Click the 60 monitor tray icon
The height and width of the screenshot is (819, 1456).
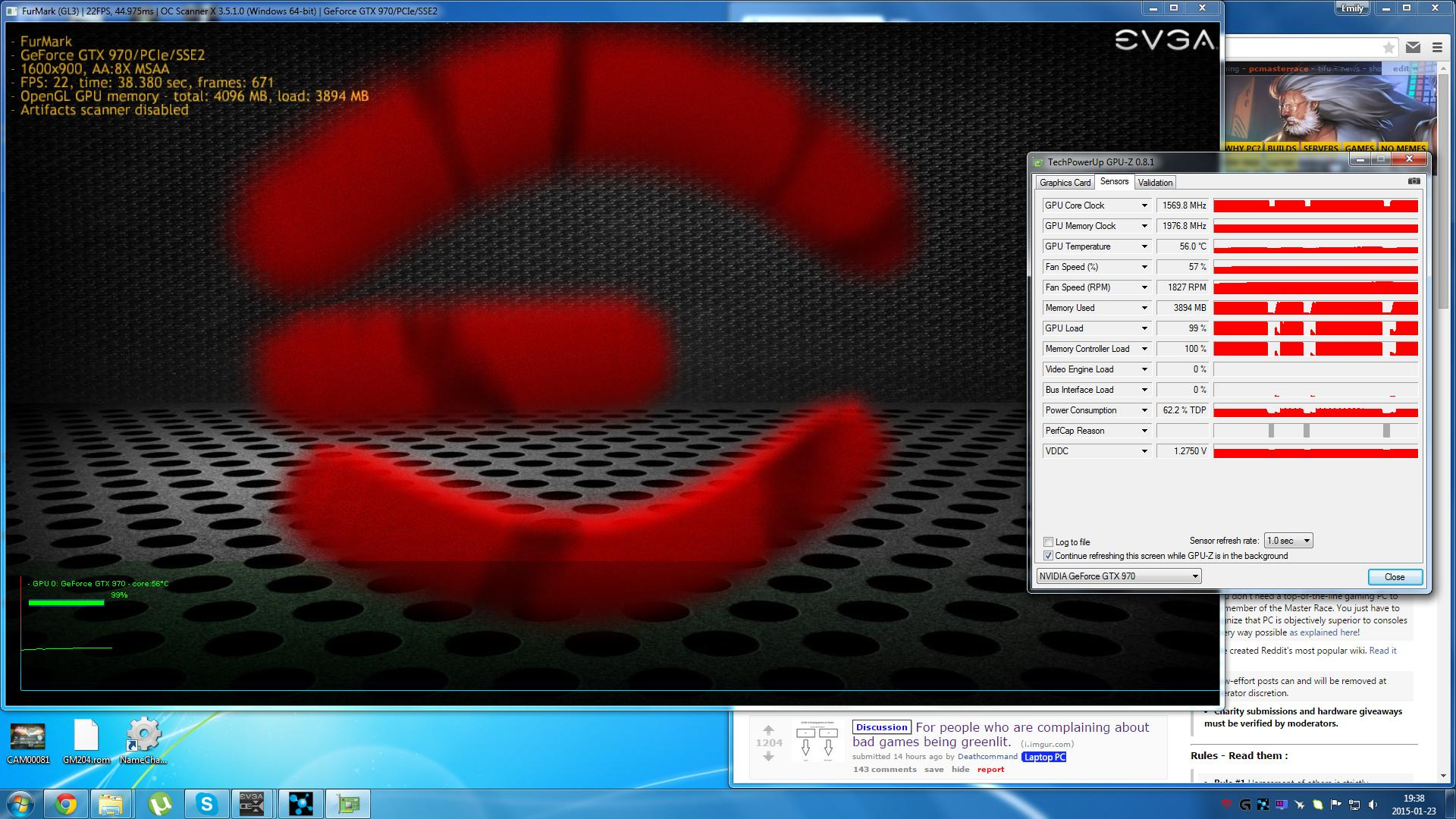[1281, 805]
